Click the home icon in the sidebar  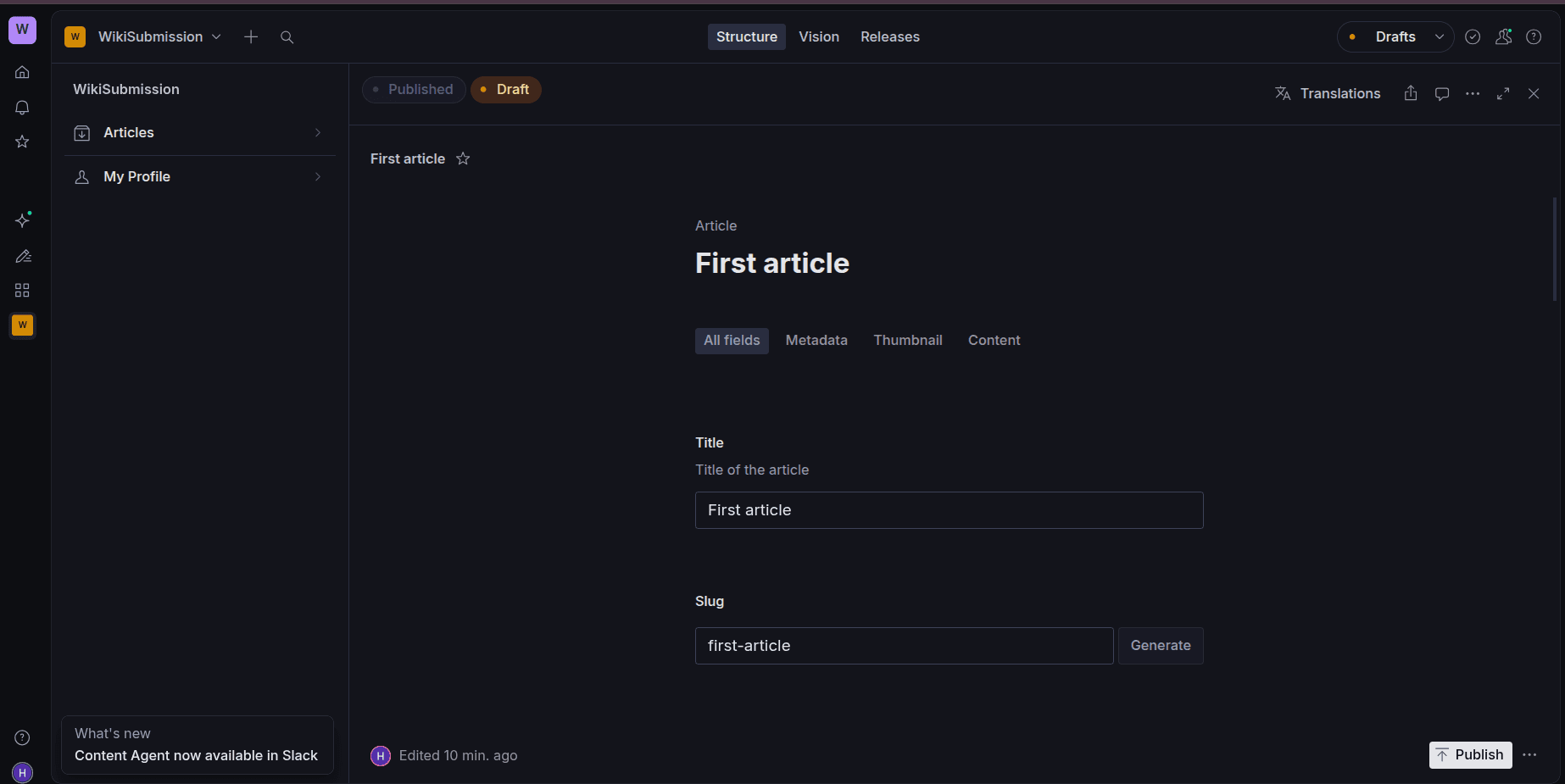(x=22, y=72)
